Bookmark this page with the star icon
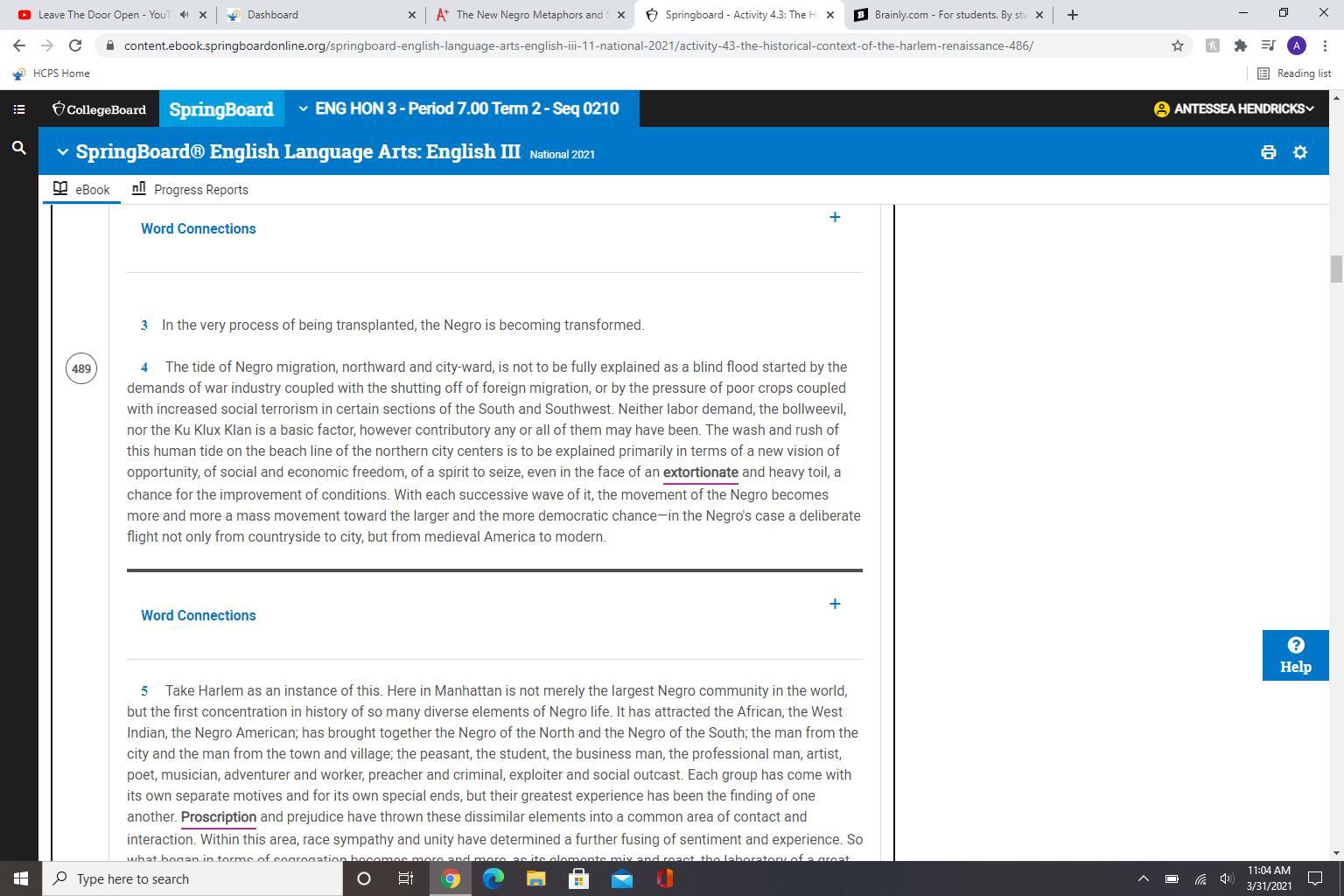 tap(1178, 45)
